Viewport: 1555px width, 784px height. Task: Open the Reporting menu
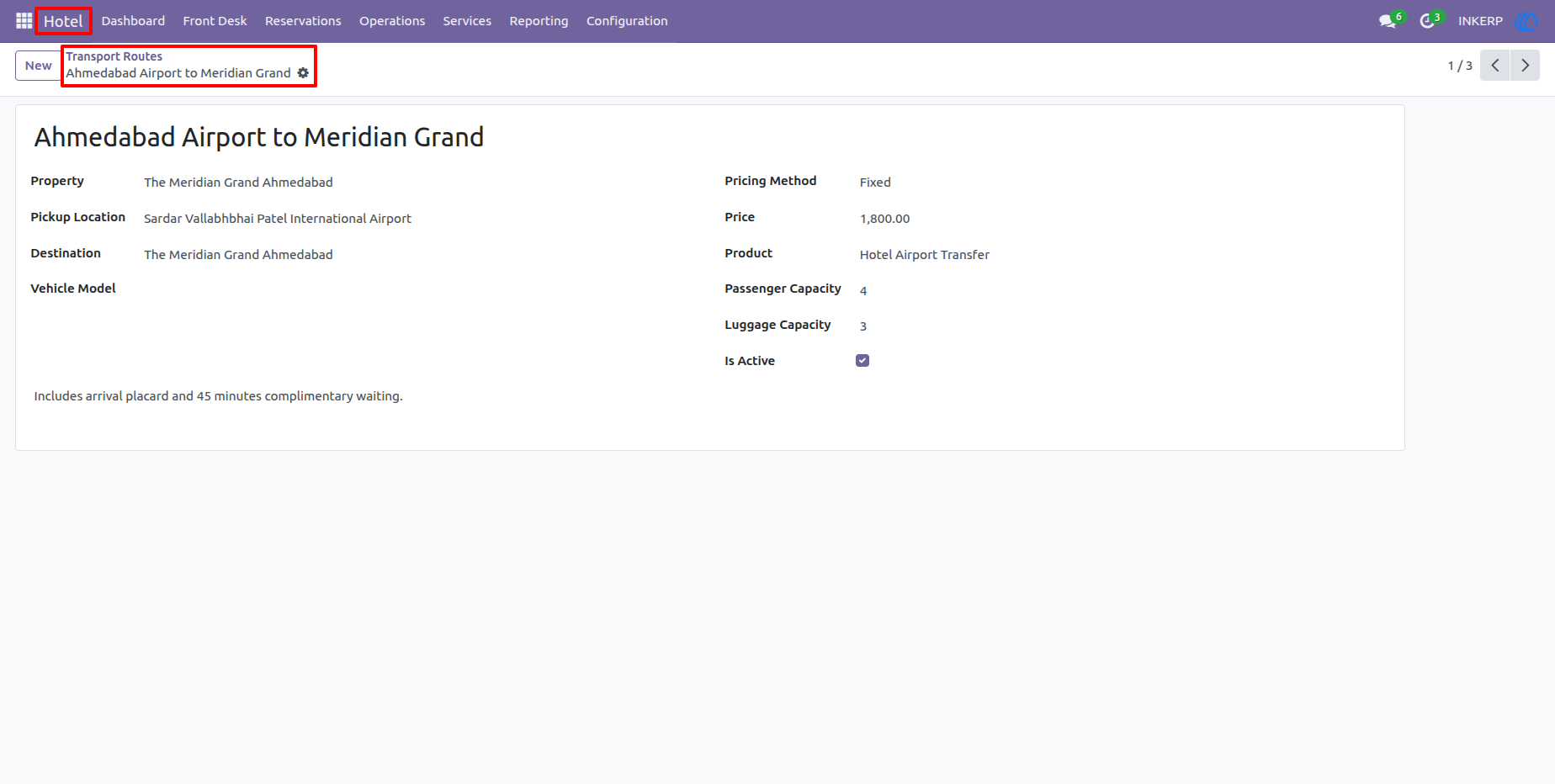(539, 21)
